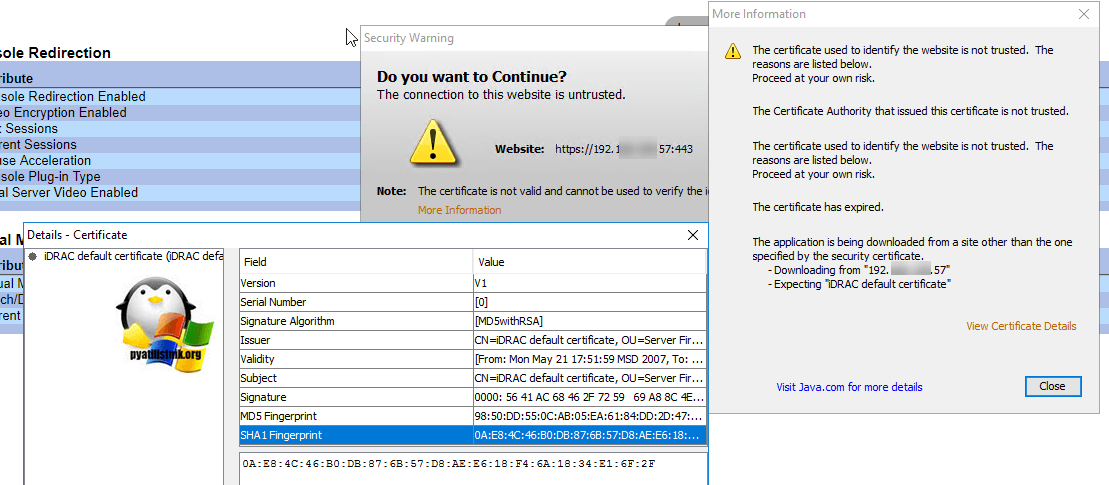The height and width of the screenshot is (485, 1109).
Task: Close the More Information window with X
Action: (x=1084, y=14)
